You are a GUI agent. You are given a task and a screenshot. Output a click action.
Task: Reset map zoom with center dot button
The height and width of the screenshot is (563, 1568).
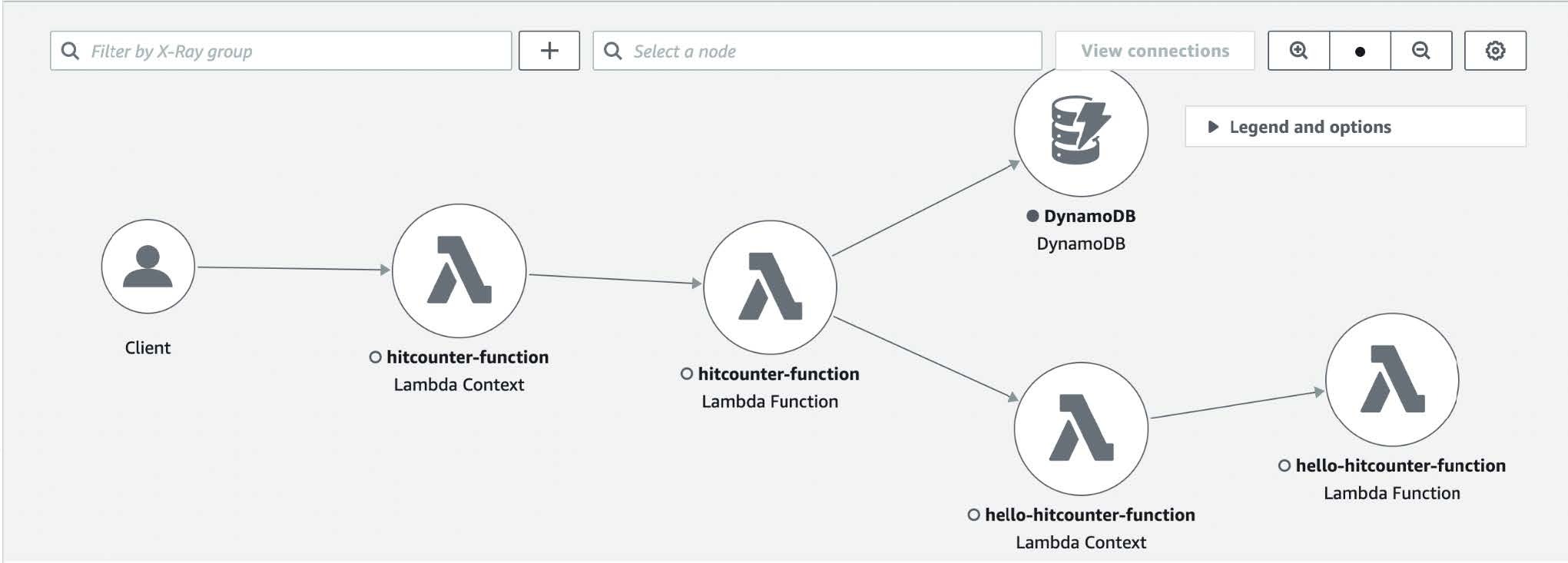click(1360, 51)
